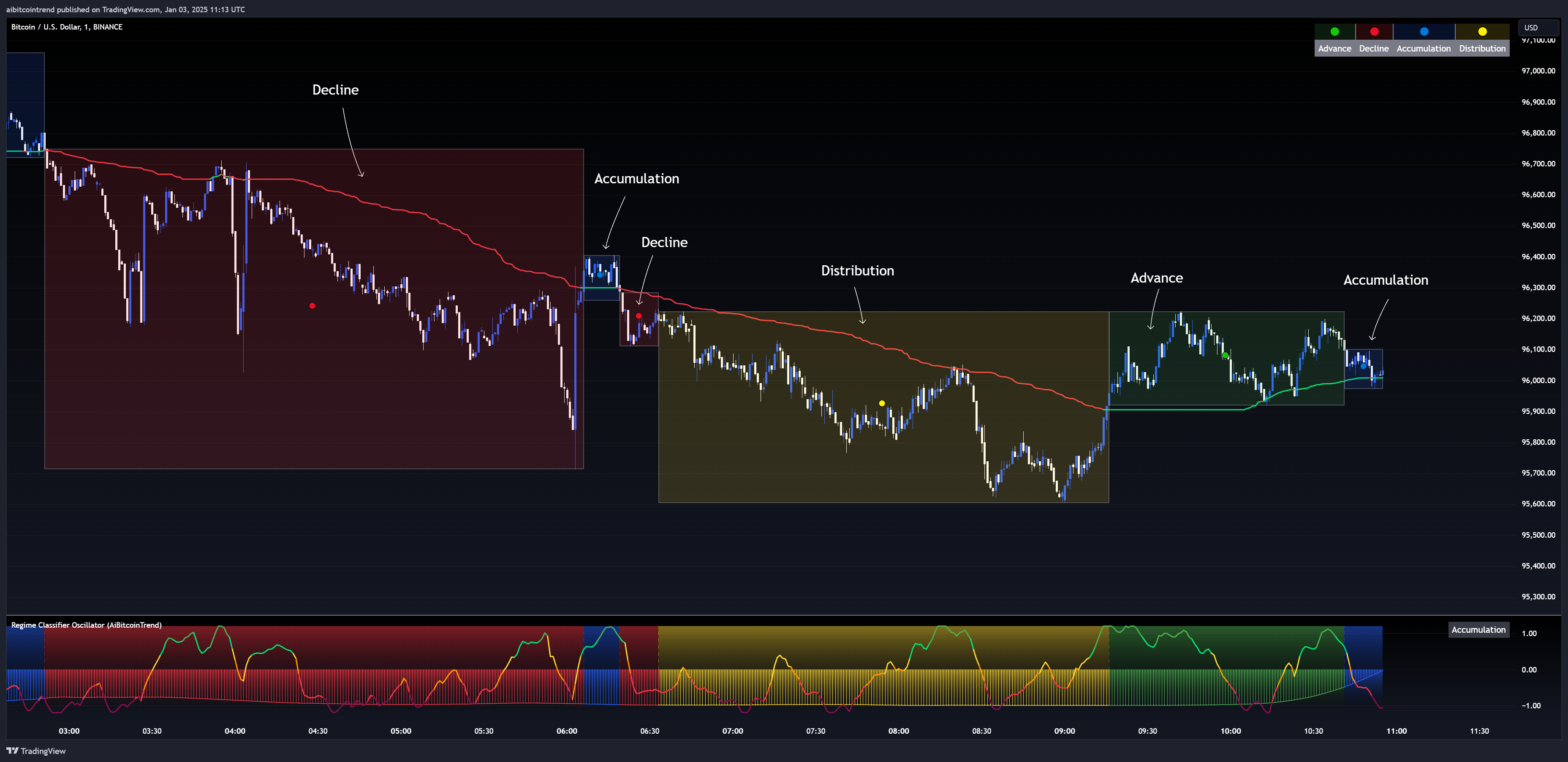Select the Accumulation legend label

pyautogui.click(x=1423, y=49)
